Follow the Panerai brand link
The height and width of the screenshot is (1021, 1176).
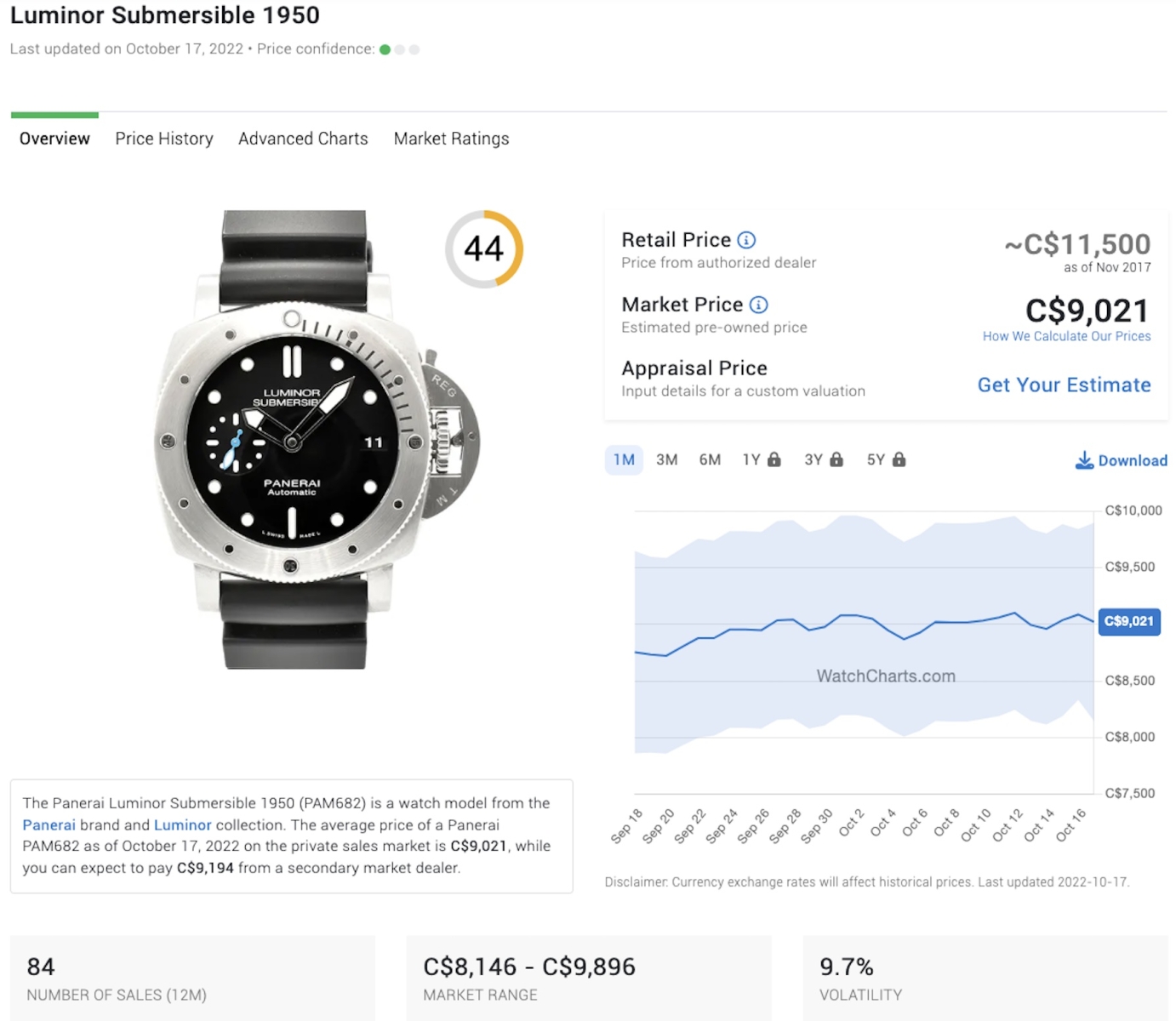(x=49, y=824)
